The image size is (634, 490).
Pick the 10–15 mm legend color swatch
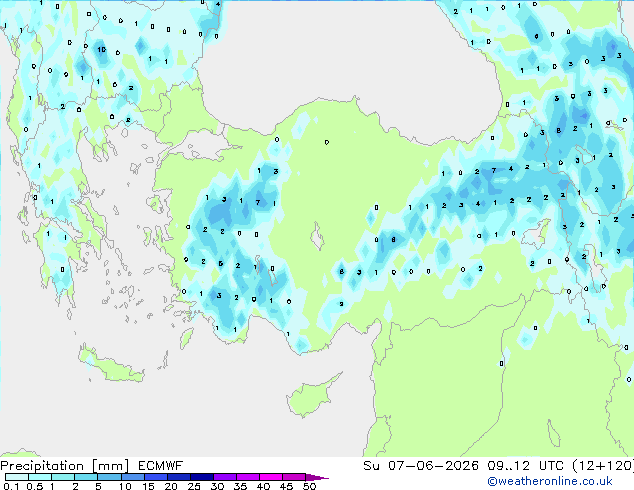[132, 477]
